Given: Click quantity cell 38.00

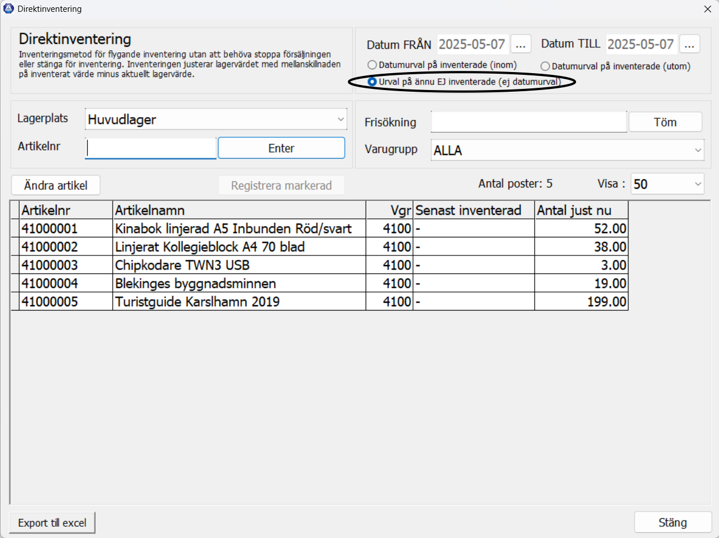Looking at the screenshot, I should pyautogui.click(x=581, y=247).
